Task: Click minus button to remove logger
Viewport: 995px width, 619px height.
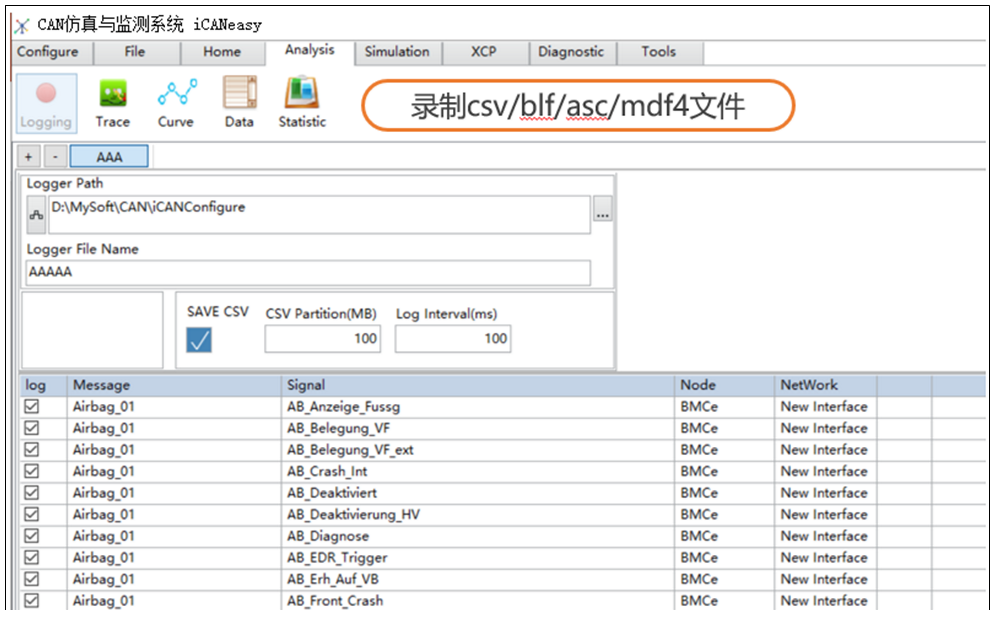Action: click(54, 157)
